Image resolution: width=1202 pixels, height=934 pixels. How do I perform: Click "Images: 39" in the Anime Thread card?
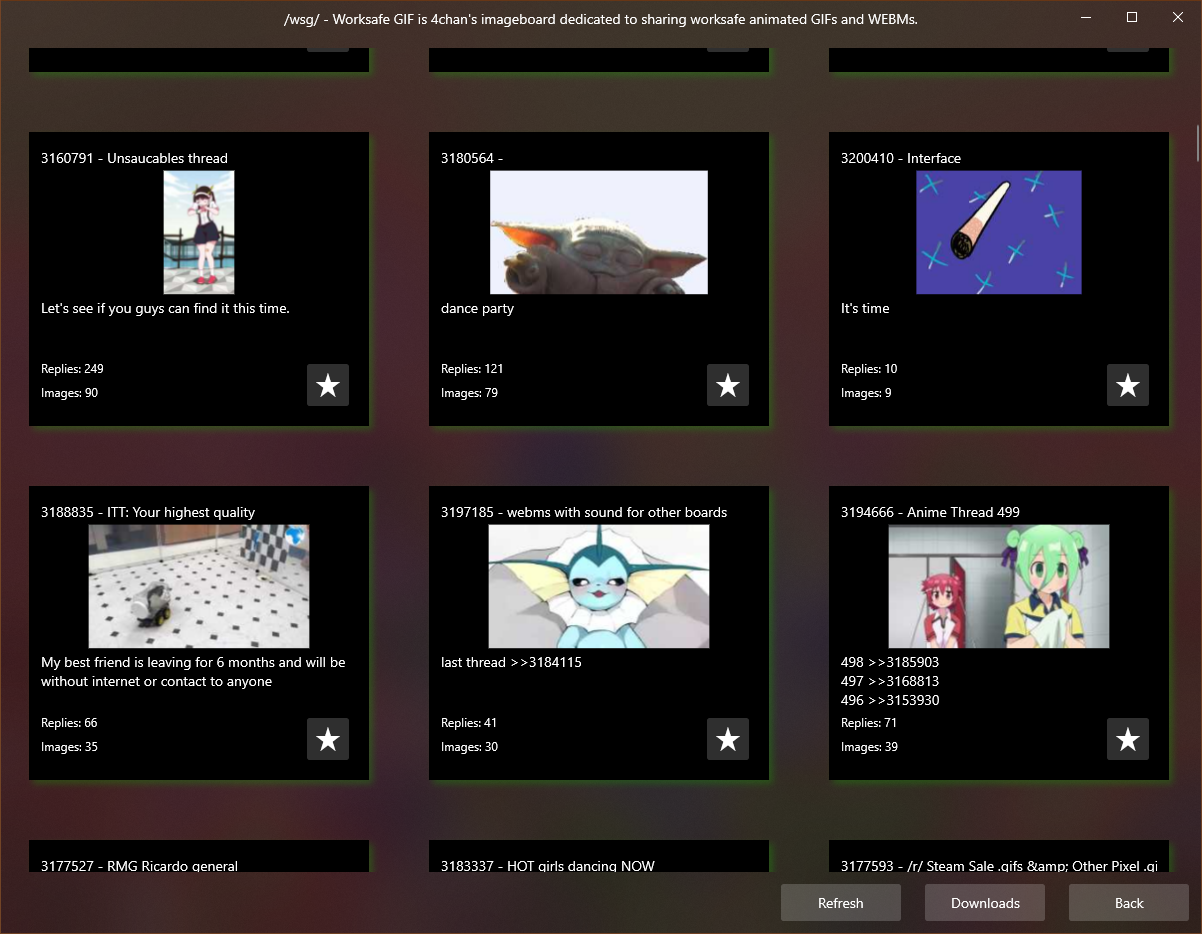pyautogui.click(x=869, y=747)
